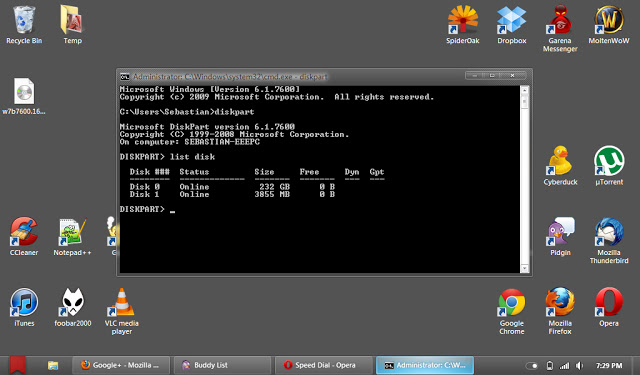Click the cmd scrollbar down arrow
The width and height of the screenshot is (640, 375).
click(524, 268)
